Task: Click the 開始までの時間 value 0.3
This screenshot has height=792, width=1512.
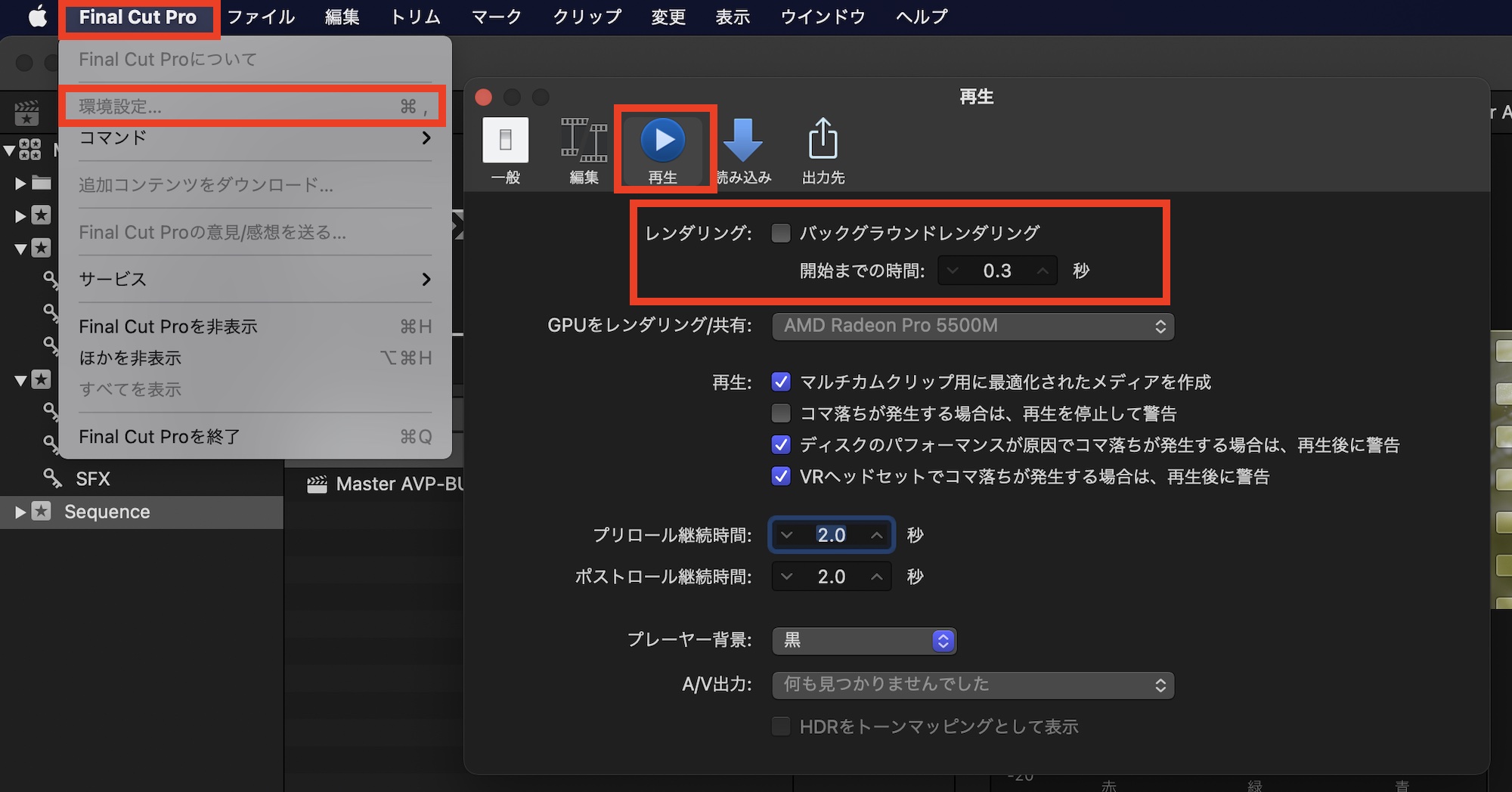Action: 997,271
